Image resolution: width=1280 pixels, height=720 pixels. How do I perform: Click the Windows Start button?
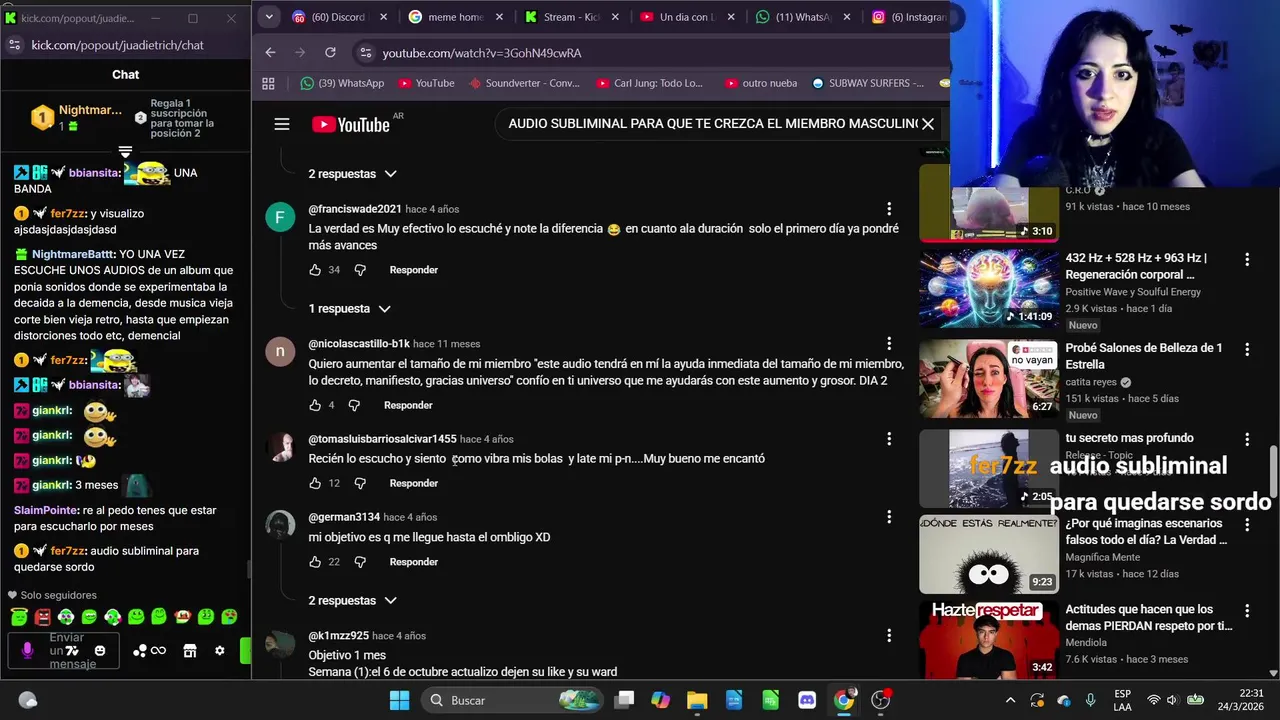(x=399, y=700)
